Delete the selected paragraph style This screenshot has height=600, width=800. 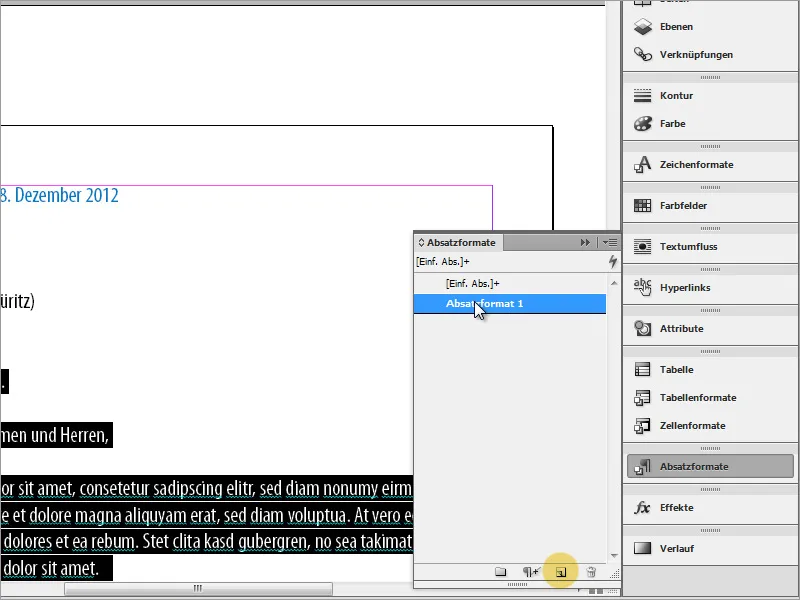pos(591,571)
